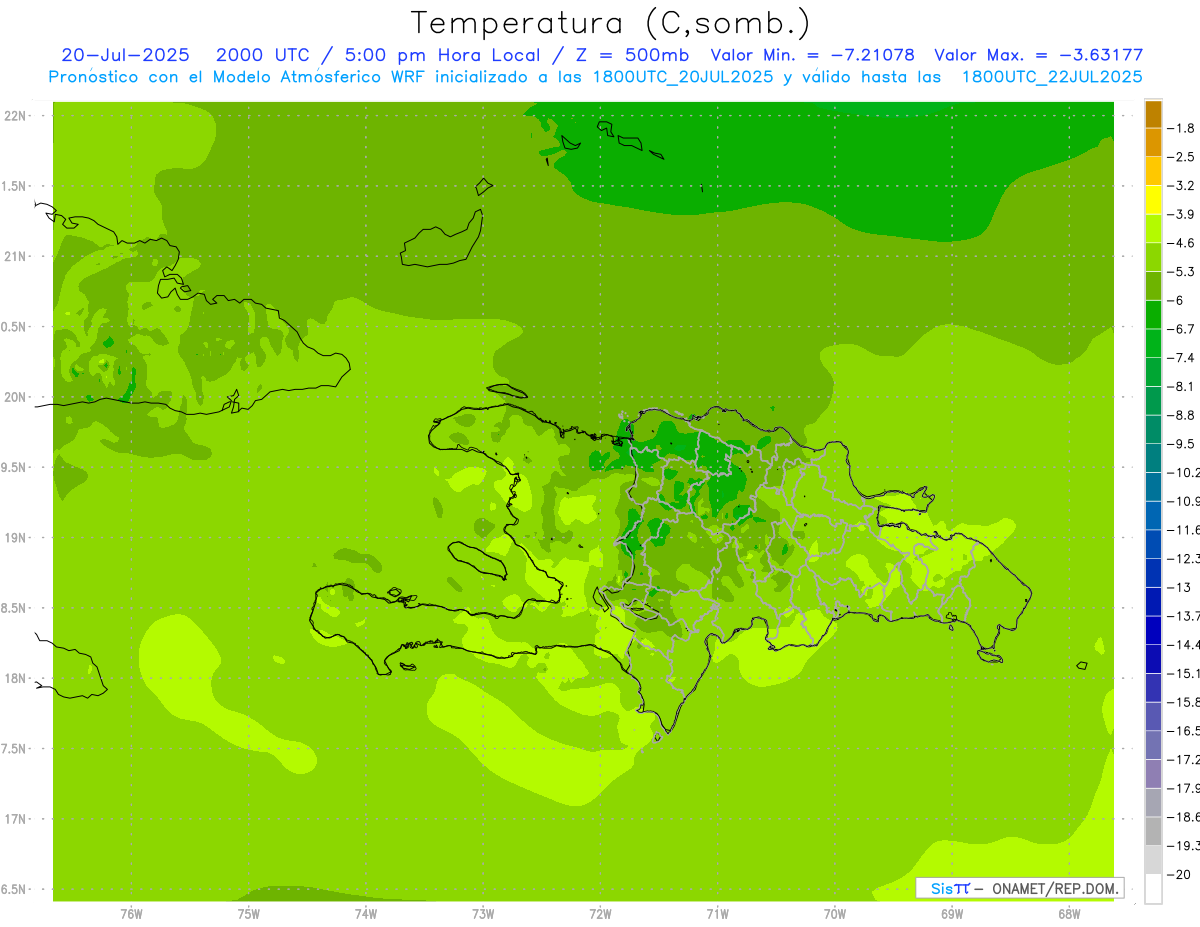Click Tortuga island outline north of Haiti
The image size is (1200, 927).
tap(508, 391)
